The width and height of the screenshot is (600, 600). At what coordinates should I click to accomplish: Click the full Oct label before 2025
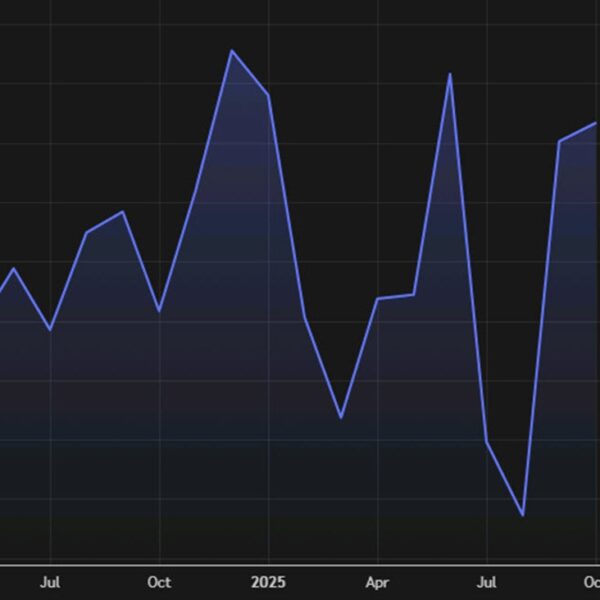(159, 582)
